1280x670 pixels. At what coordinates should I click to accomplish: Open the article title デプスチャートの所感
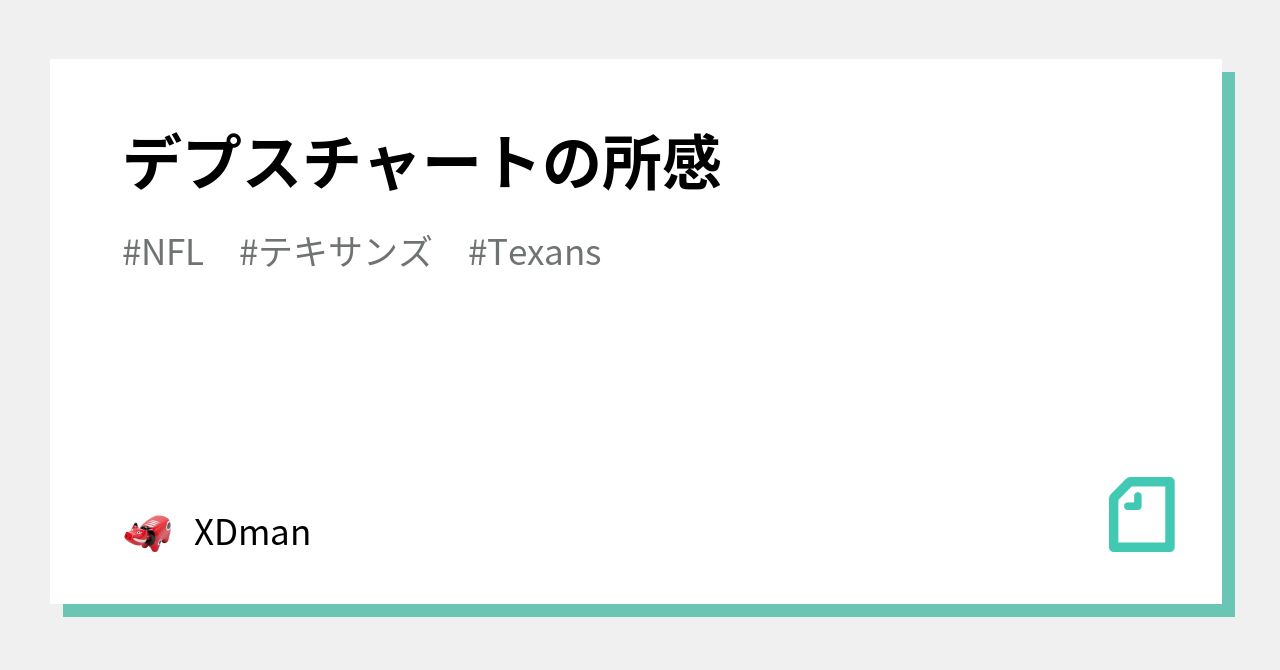(x=421, y=163)
